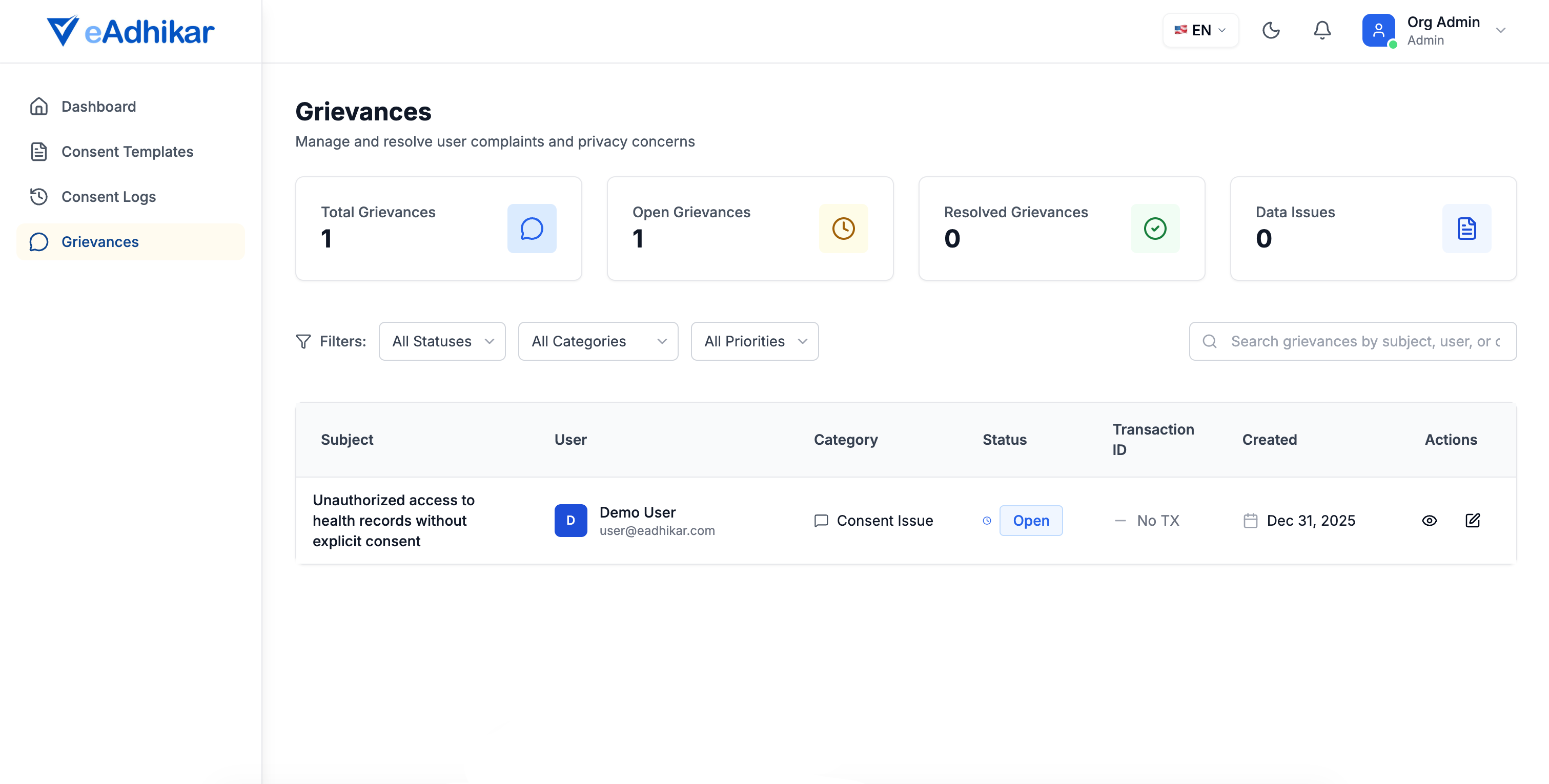Expand the All Categories filter

(598, 341)
